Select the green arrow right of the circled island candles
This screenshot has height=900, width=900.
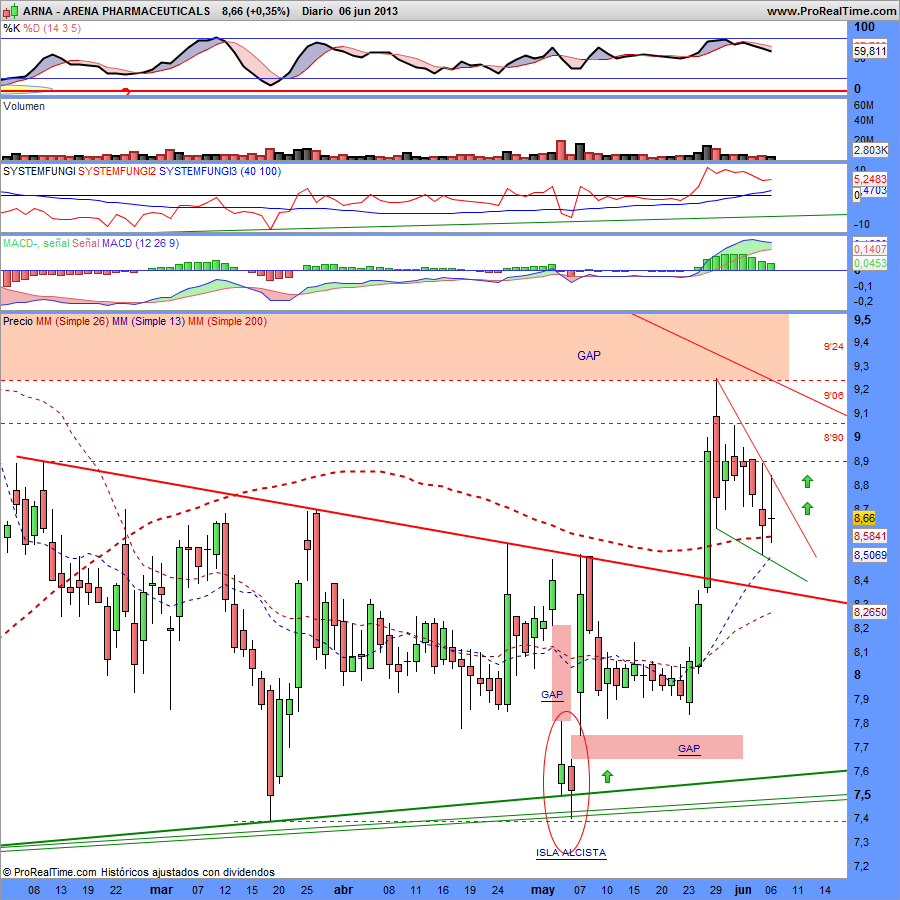click(607, 777)
